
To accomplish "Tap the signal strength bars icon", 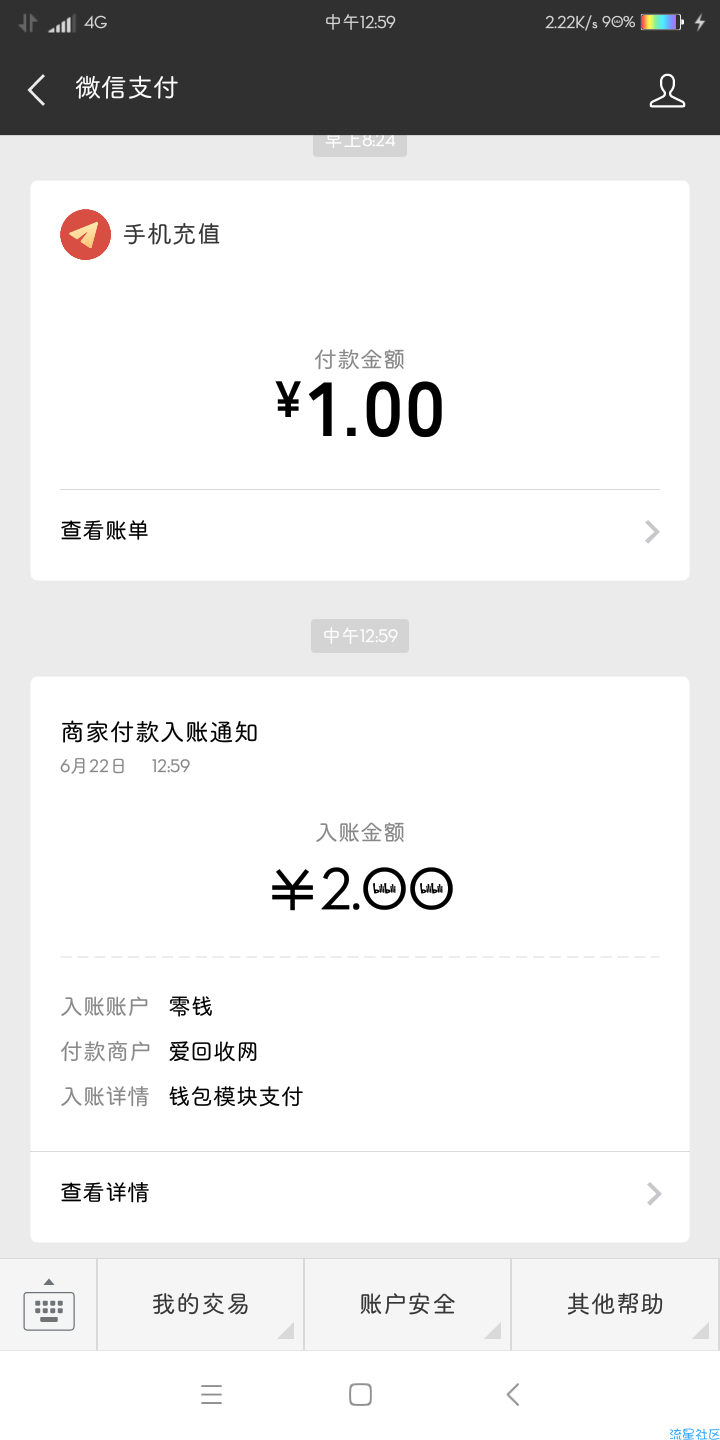I will click(x=62, y=23).
